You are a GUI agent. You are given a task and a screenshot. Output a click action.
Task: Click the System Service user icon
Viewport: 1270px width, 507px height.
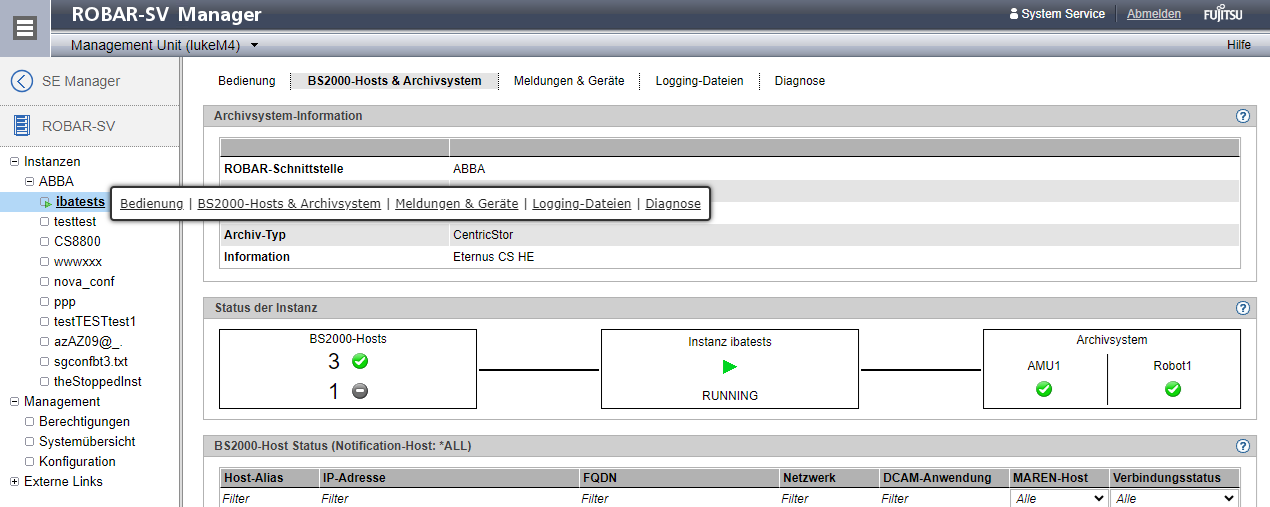[1014, 14]
